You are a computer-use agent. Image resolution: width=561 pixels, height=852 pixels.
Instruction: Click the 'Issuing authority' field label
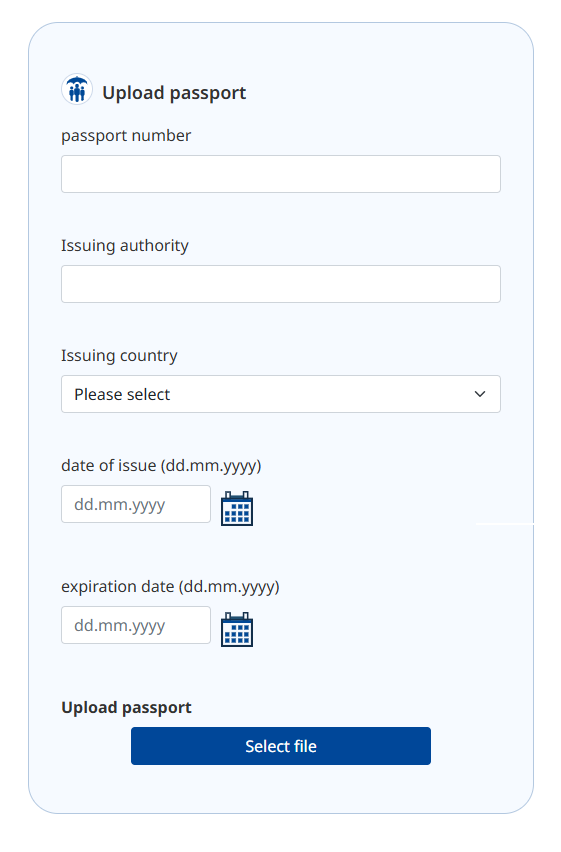[x=125, y=246]
